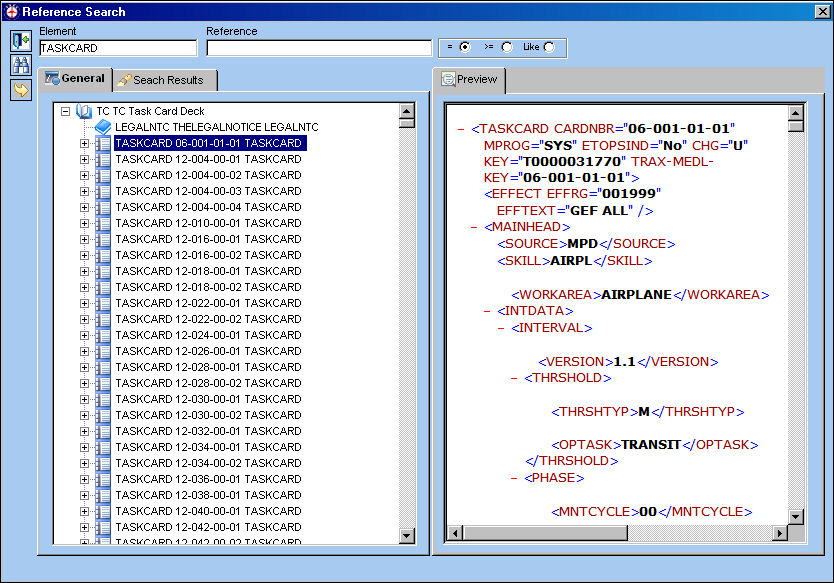The width and height of the screenshot is (834, 583).
Task: Expand TASKCARD 12-028-00-01 node
Action: (x=84, y=367)
